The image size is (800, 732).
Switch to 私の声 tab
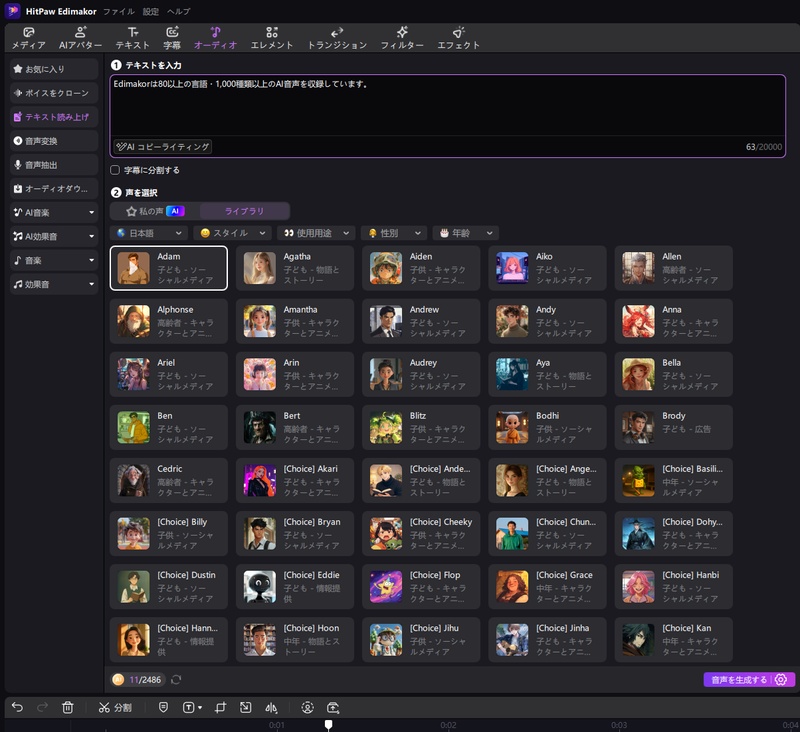pos(155,211)
